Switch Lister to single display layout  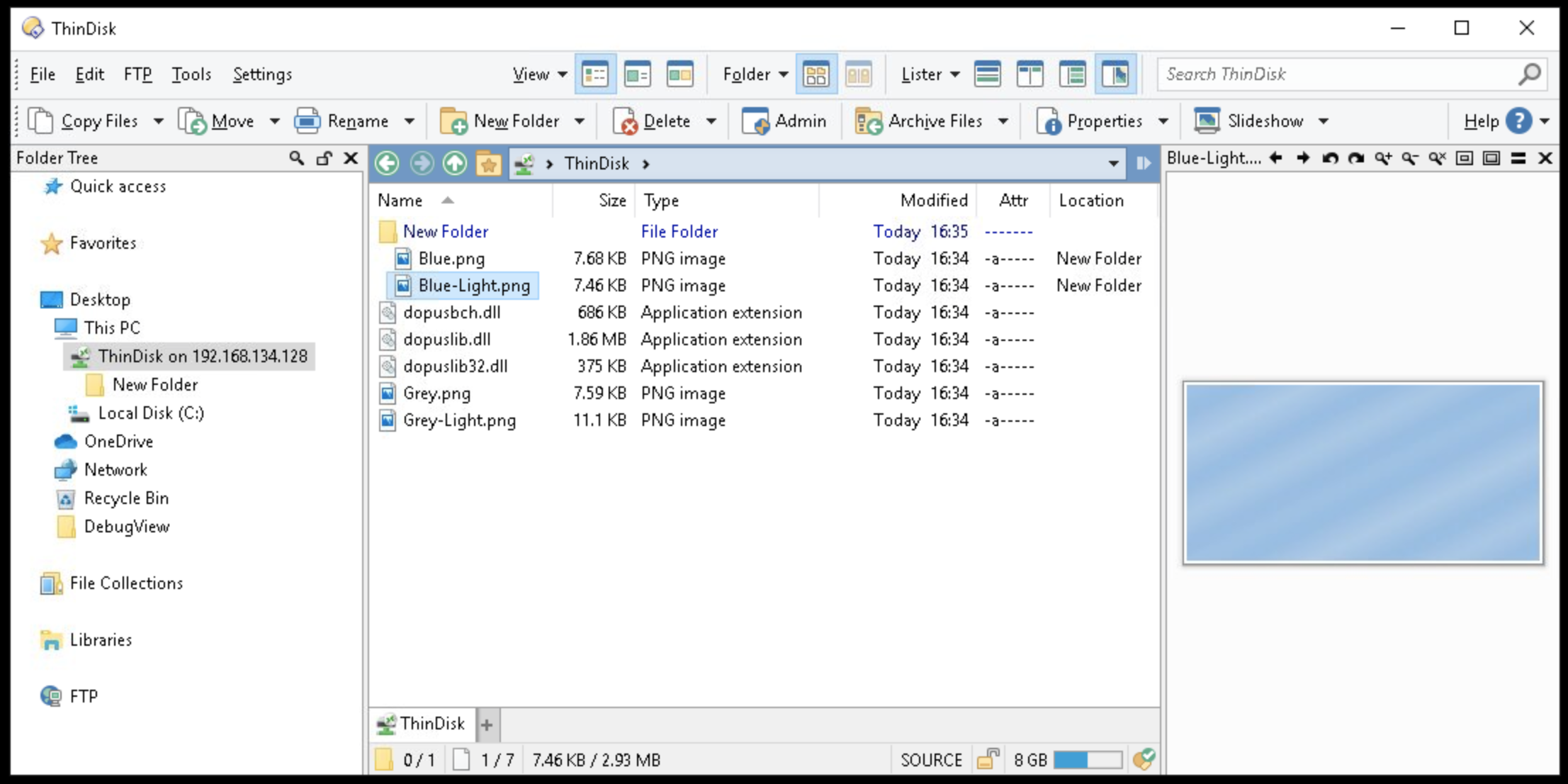[988, 74]
